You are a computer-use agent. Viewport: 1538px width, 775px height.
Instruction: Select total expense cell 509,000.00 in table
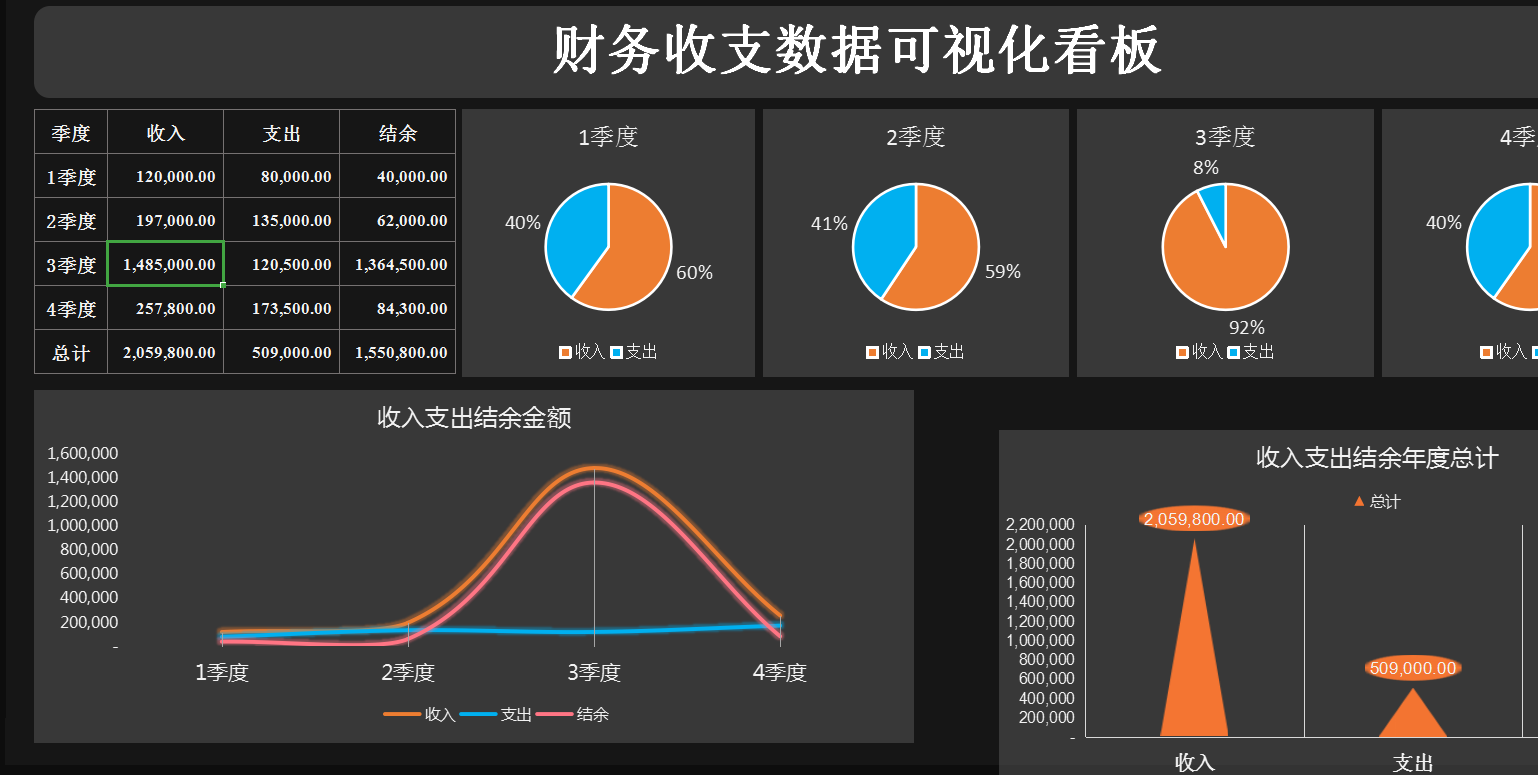coord(281,352)
